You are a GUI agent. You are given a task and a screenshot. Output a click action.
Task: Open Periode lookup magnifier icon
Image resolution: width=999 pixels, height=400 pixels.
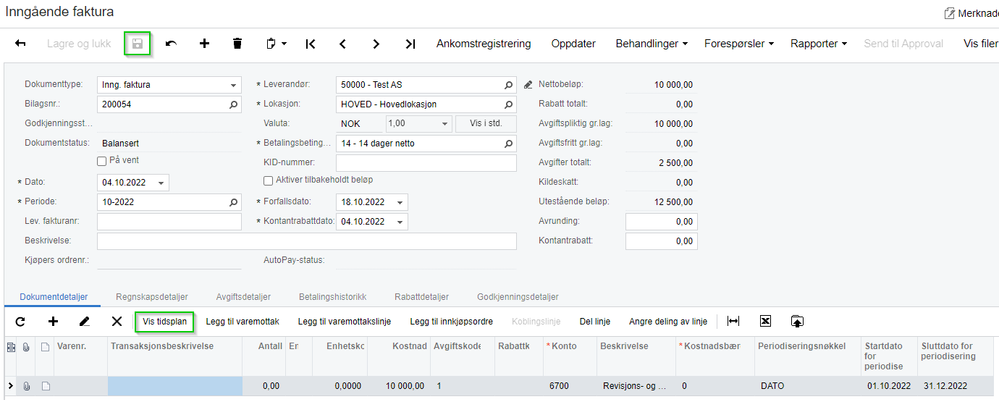[233, 202]
